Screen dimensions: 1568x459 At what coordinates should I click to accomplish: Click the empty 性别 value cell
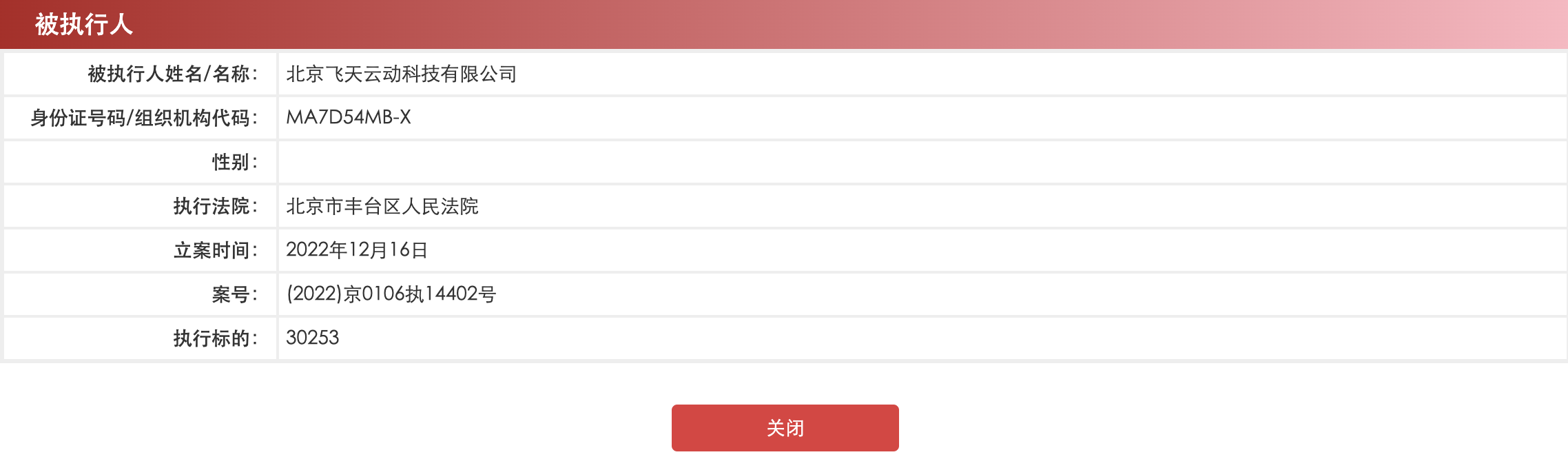tap(922, 162)
